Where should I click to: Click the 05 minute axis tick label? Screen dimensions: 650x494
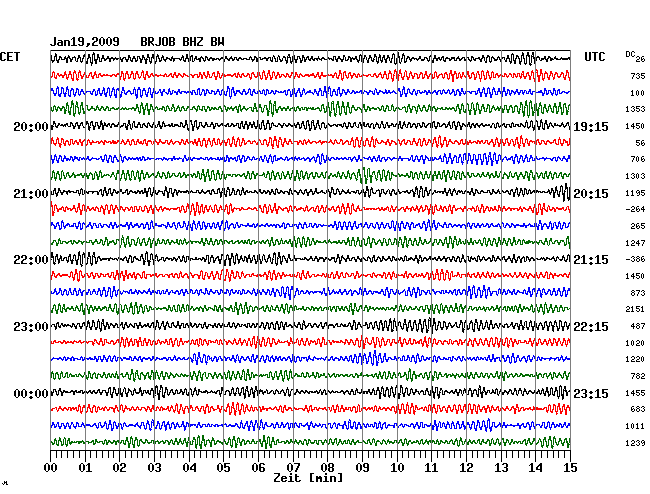[223, 468]
